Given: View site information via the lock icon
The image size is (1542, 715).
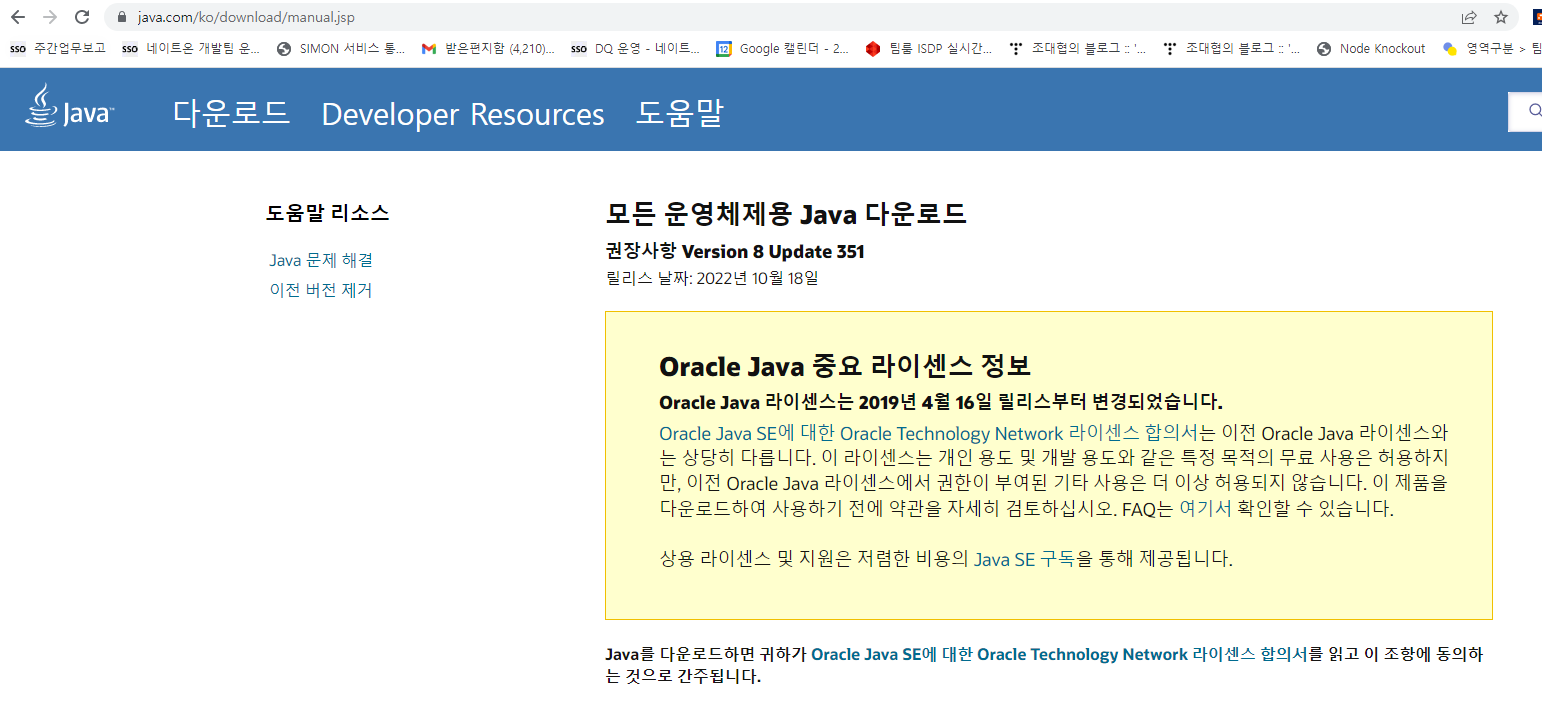Looking at the screenshot, I should pos(124,17).
